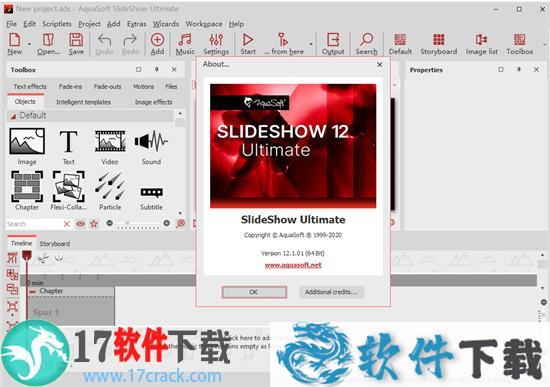Select the Image object in Toolbox
Screen dimensions: 550x387
tap(27, 146)
